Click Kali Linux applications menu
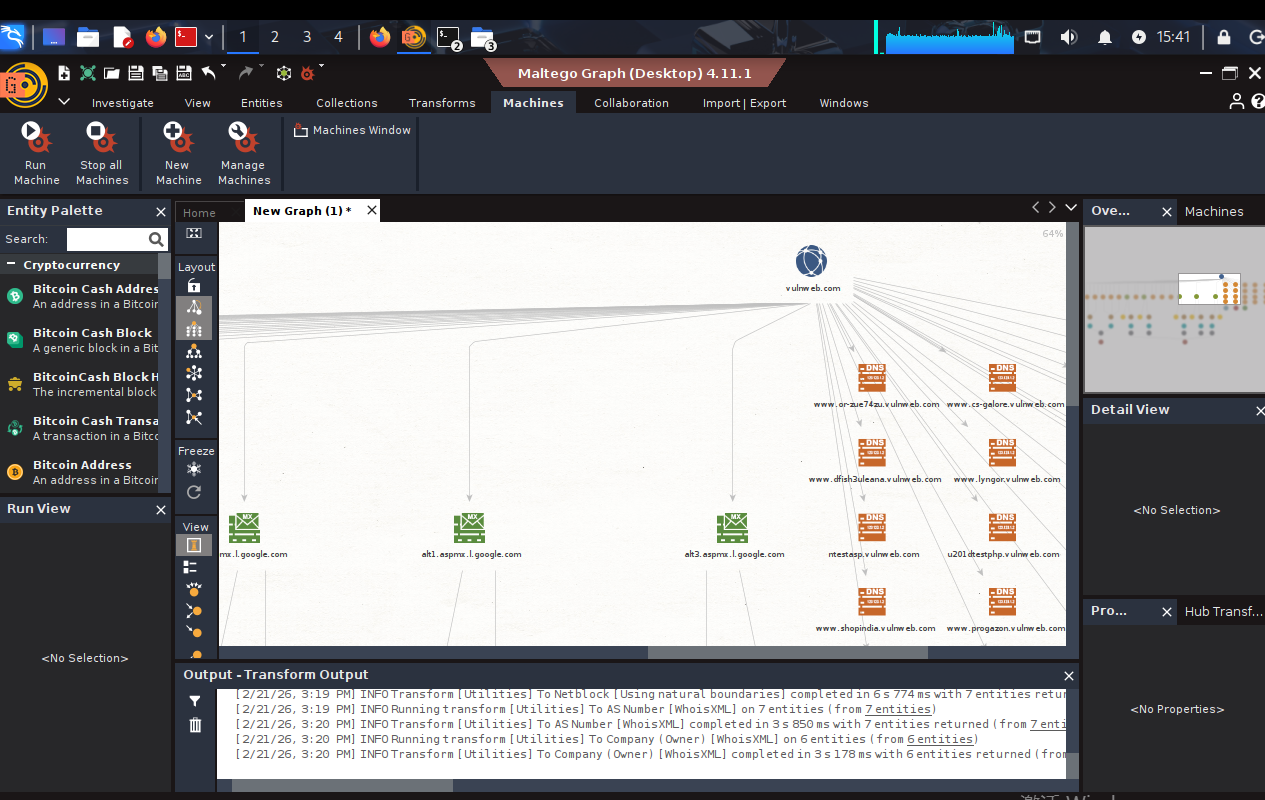This screenshot has width=1265, height=800. (x=13, y=37)
